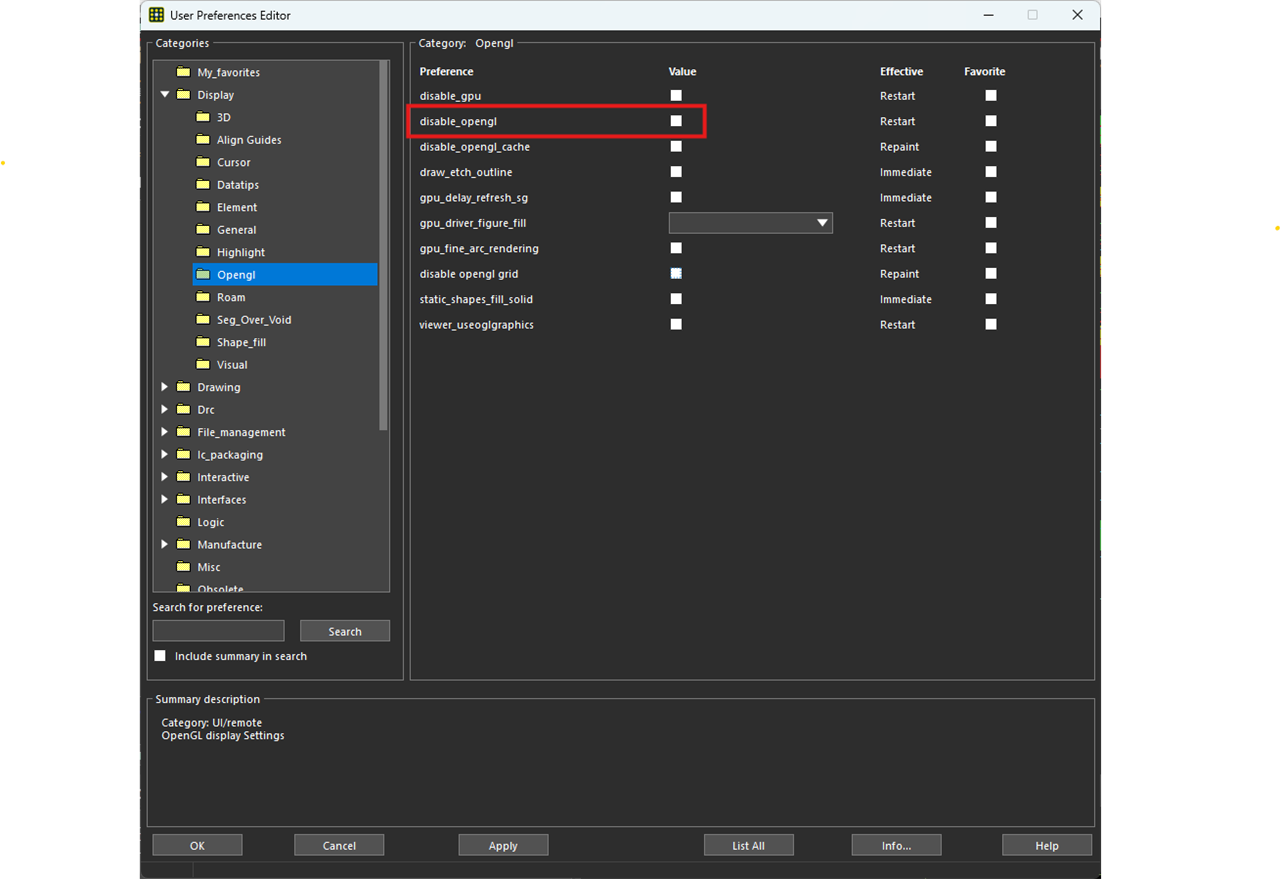
Task: Select the Logic category label
Action: click(x=211, y=522)
